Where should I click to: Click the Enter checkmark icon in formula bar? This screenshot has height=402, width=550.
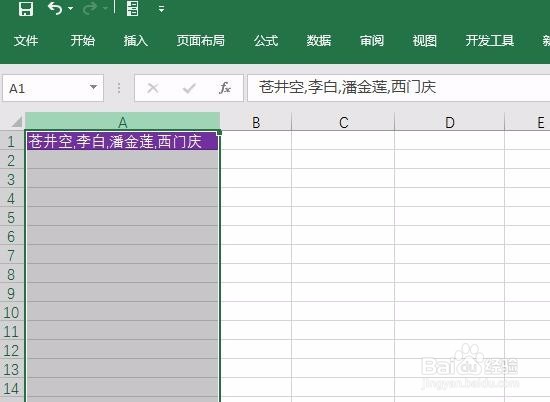coord(189,88)
